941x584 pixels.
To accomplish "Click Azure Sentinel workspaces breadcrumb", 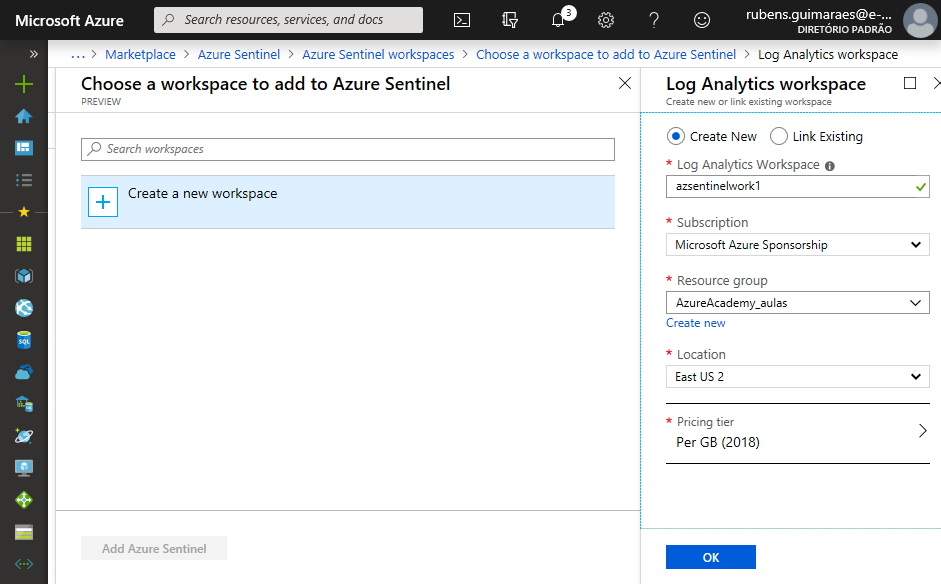I will pos(378,54).
